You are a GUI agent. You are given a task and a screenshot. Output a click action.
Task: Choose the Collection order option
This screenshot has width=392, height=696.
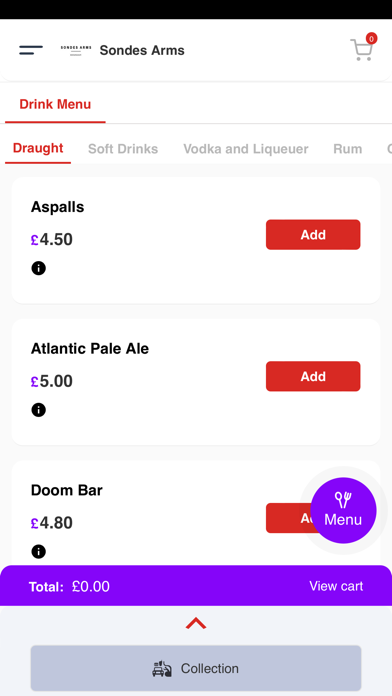[x=196, y=668]
